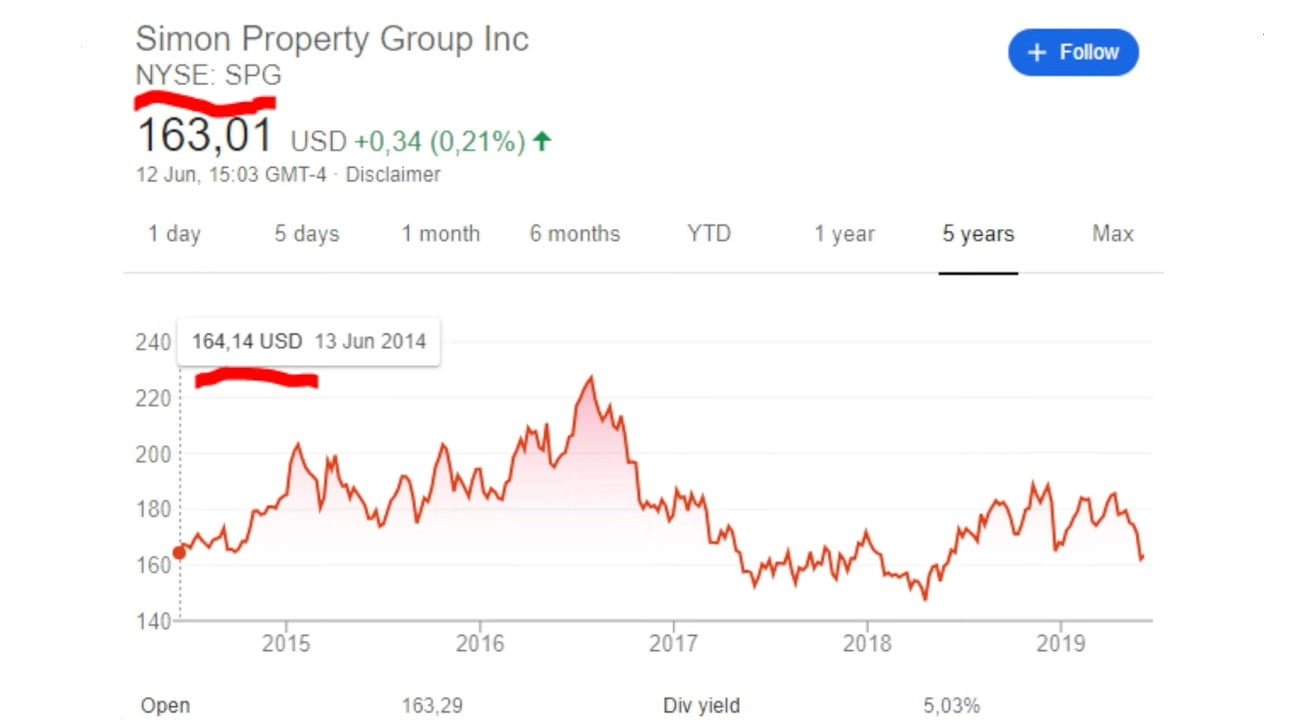Viewport: 1290px width, 725px height.
Task: Click the Follow button
Action: (x=1073, y=52)
